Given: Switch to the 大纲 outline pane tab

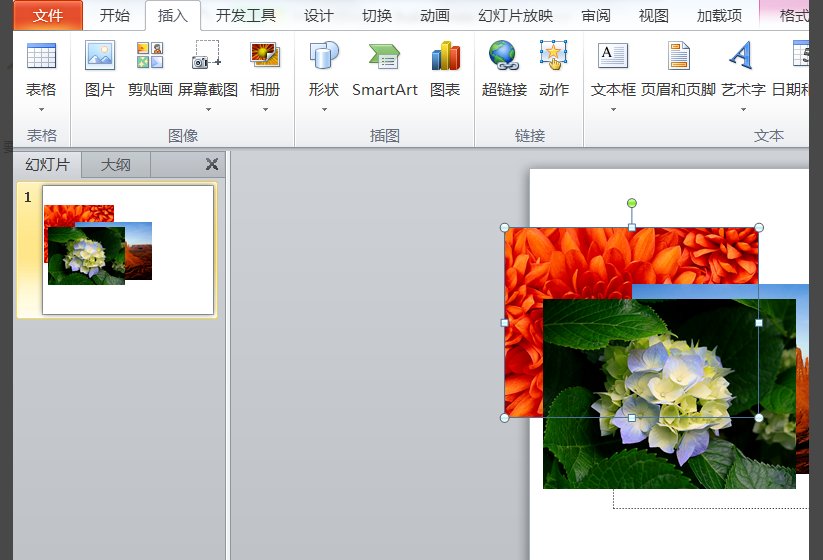Looking at the screenshot, I should [x=115, y=165].
